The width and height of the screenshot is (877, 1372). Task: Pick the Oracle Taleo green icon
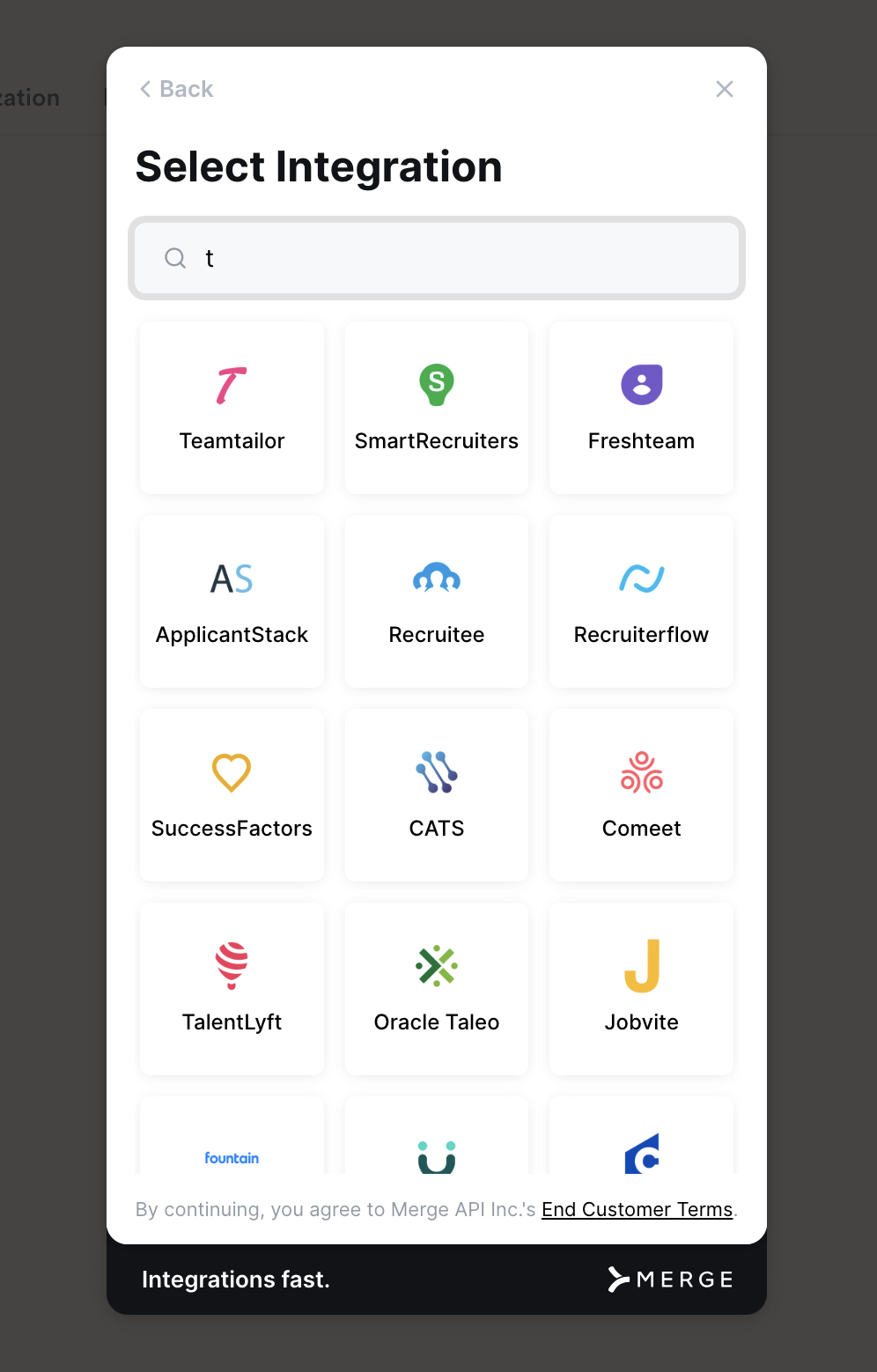(437, 966)
